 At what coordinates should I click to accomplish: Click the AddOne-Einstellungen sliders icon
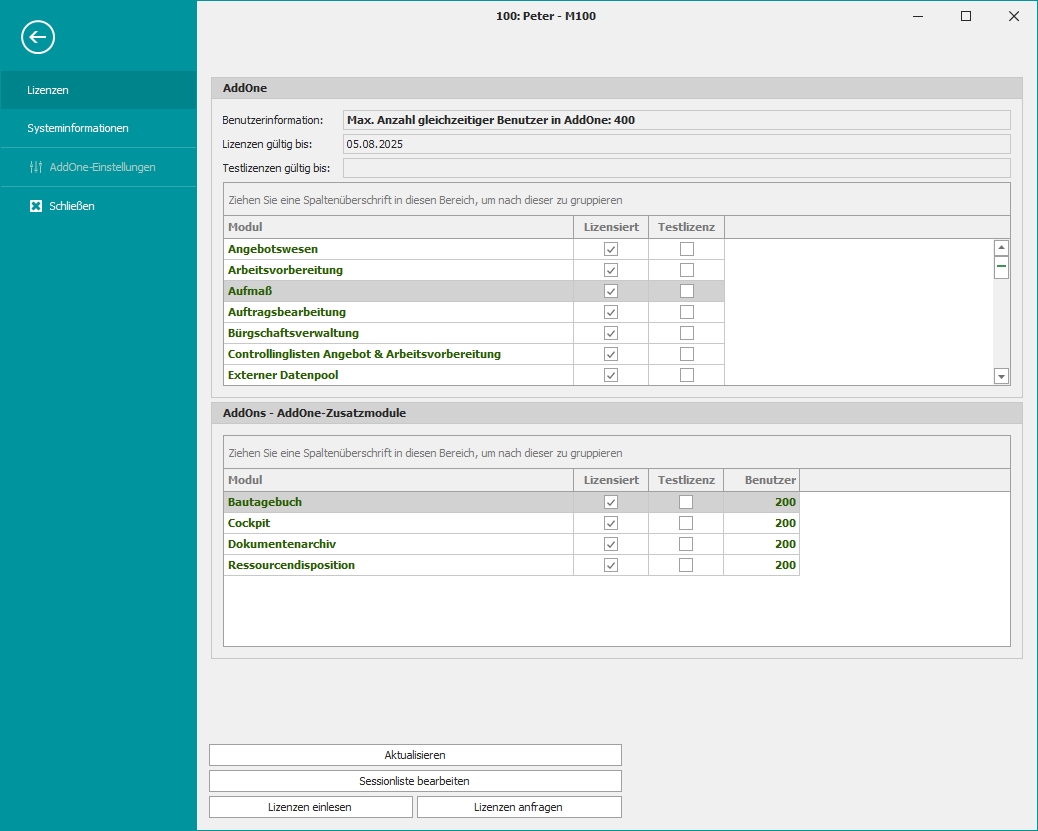click(36, 167)
